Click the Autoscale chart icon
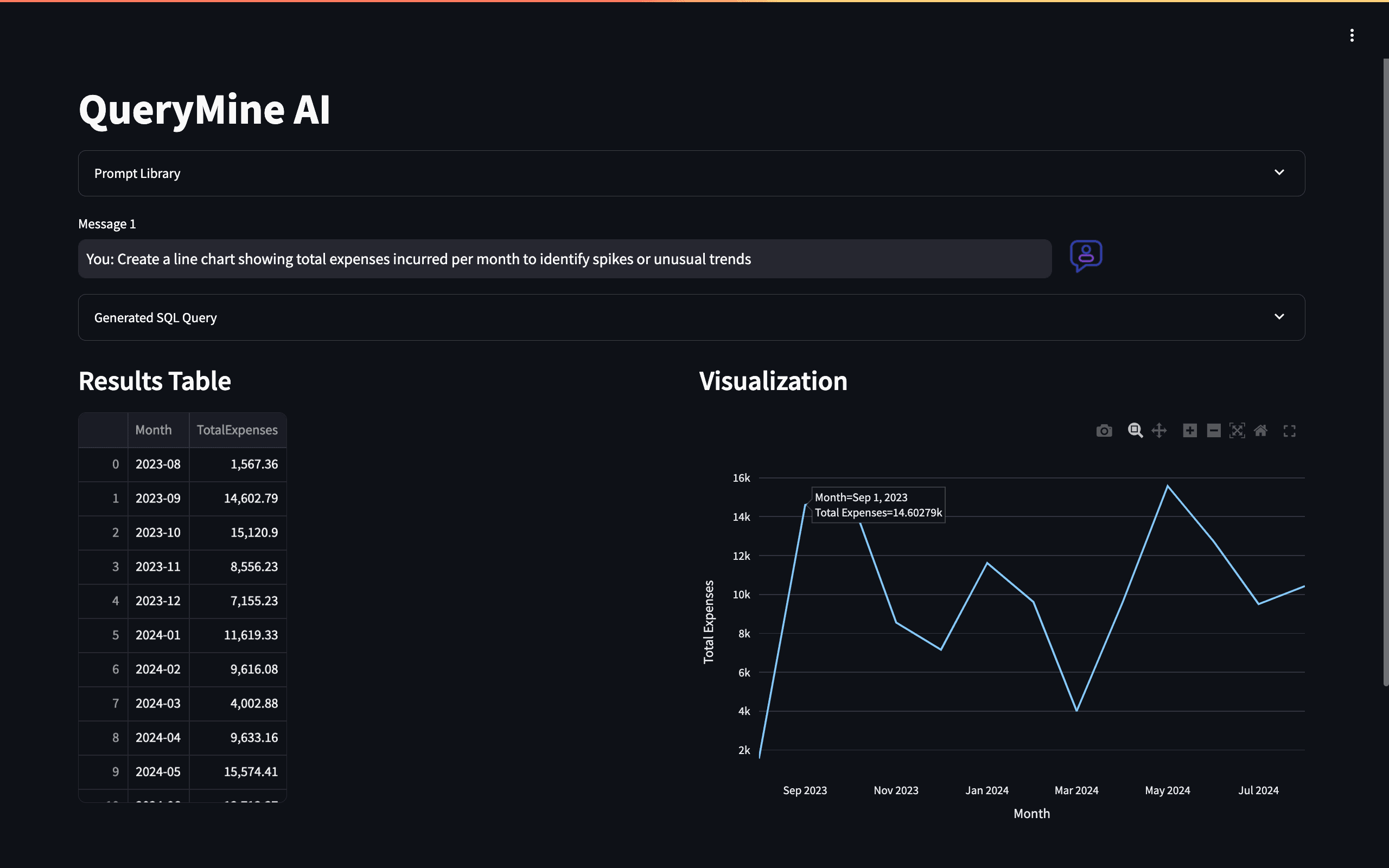Viewport: 1389px width, 868px height. (x=1237, y=431)
